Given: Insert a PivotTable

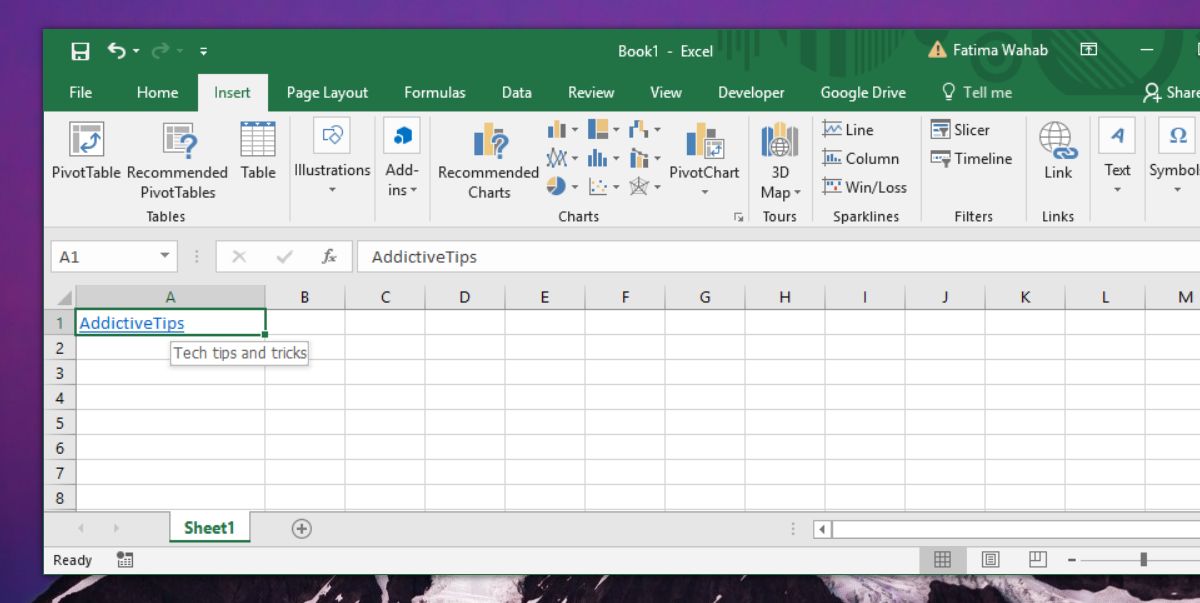Looking at the screenshot, I should [x=86, y=152].
